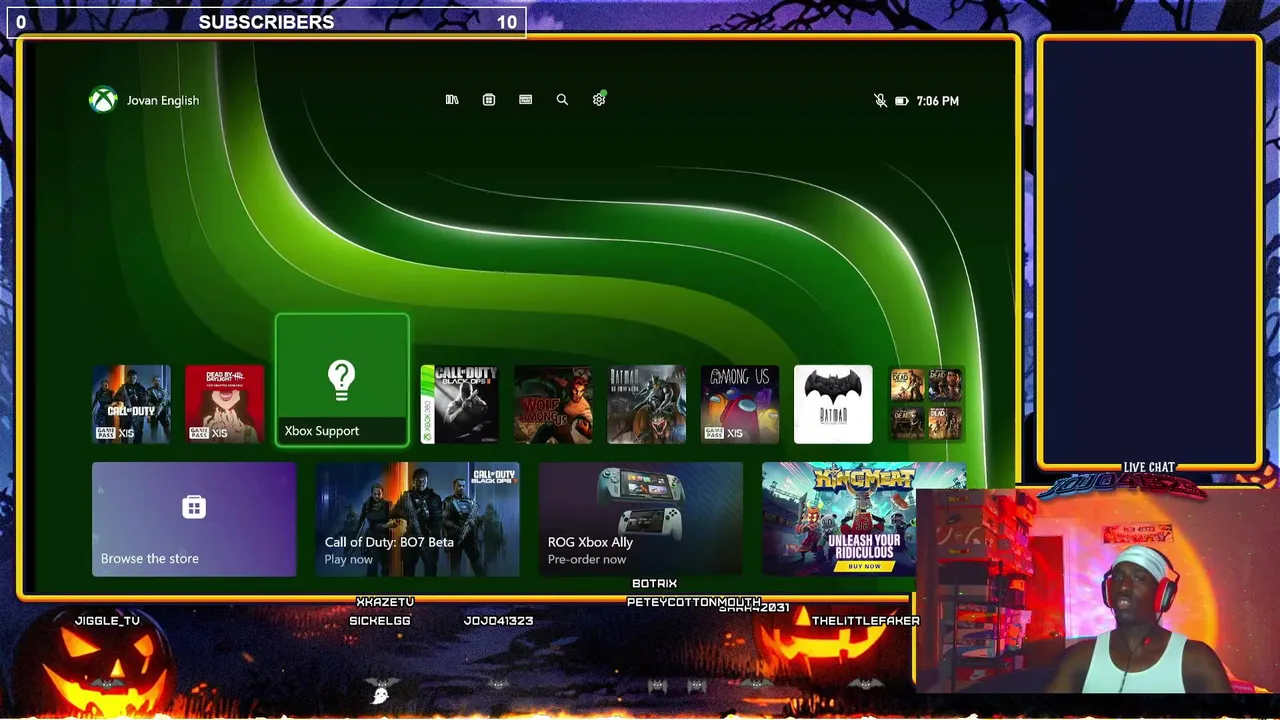Click the Kingmeat Buy Now button

click(864, 566)
